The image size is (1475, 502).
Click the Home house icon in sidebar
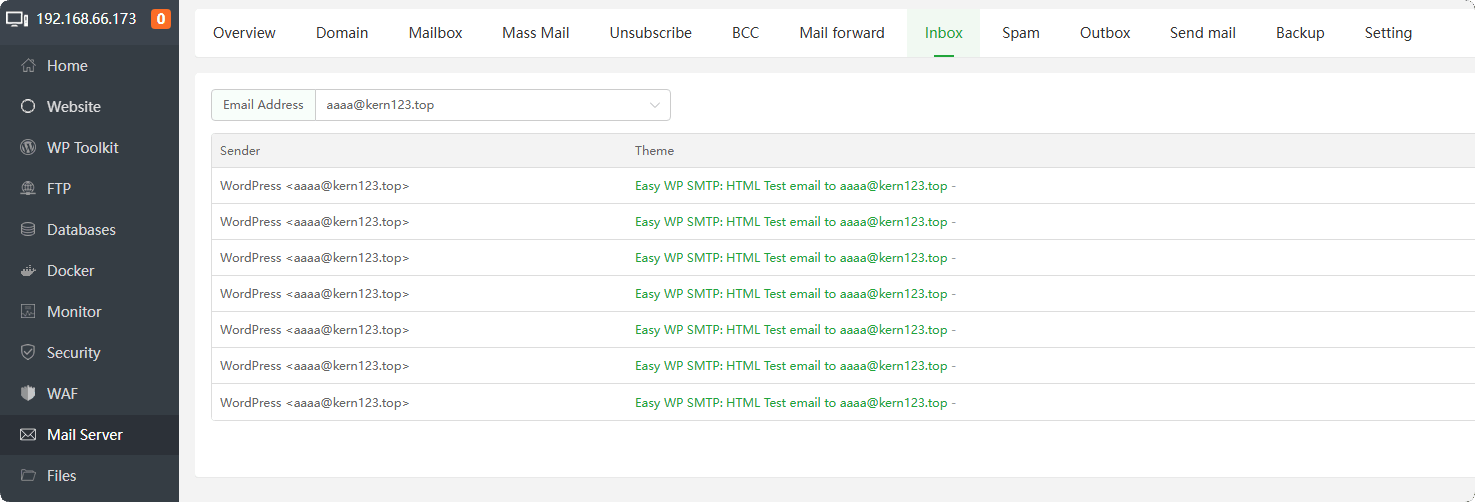[28, 66]
